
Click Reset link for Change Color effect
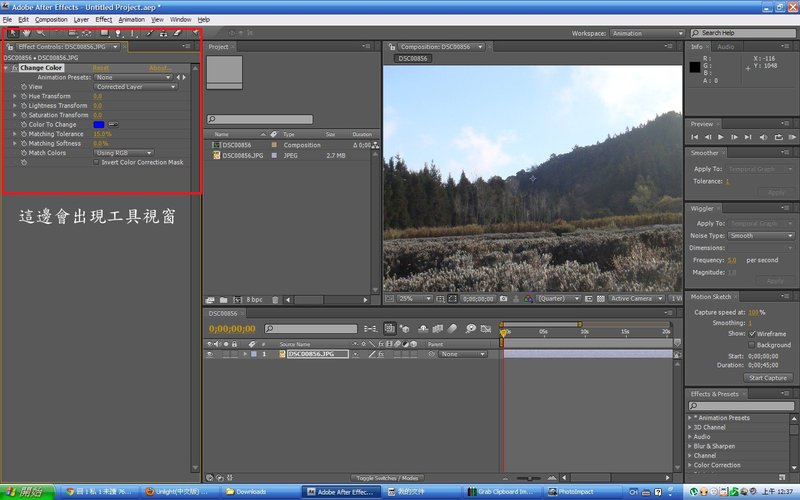(101, 68)
